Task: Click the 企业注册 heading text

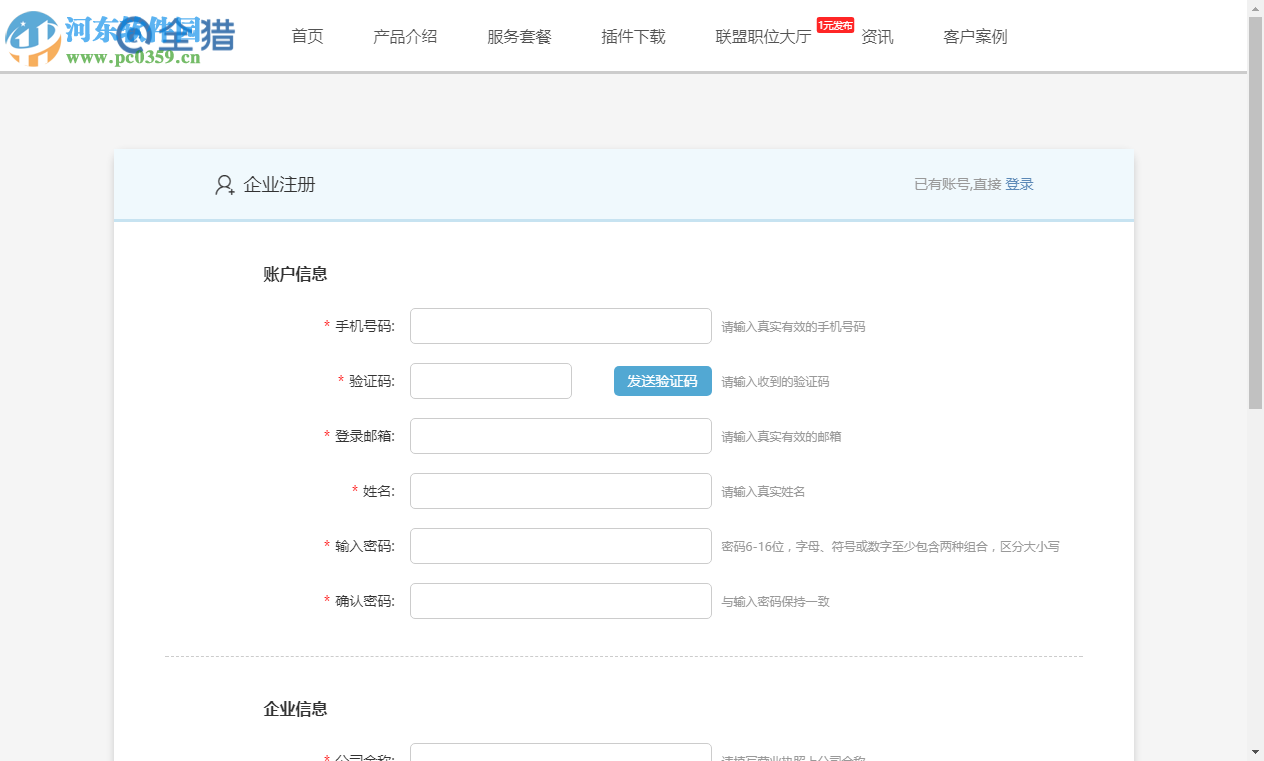Action: [279, 185]
